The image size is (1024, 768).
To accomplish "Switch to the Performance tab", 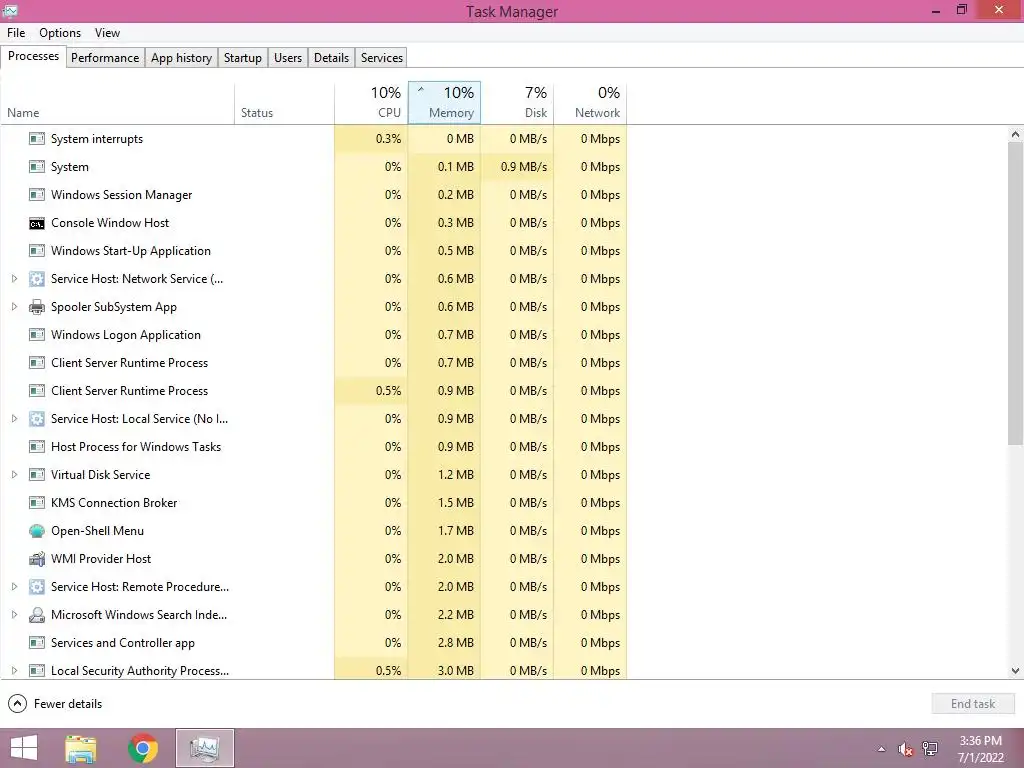I will click(x=105, y=57).
